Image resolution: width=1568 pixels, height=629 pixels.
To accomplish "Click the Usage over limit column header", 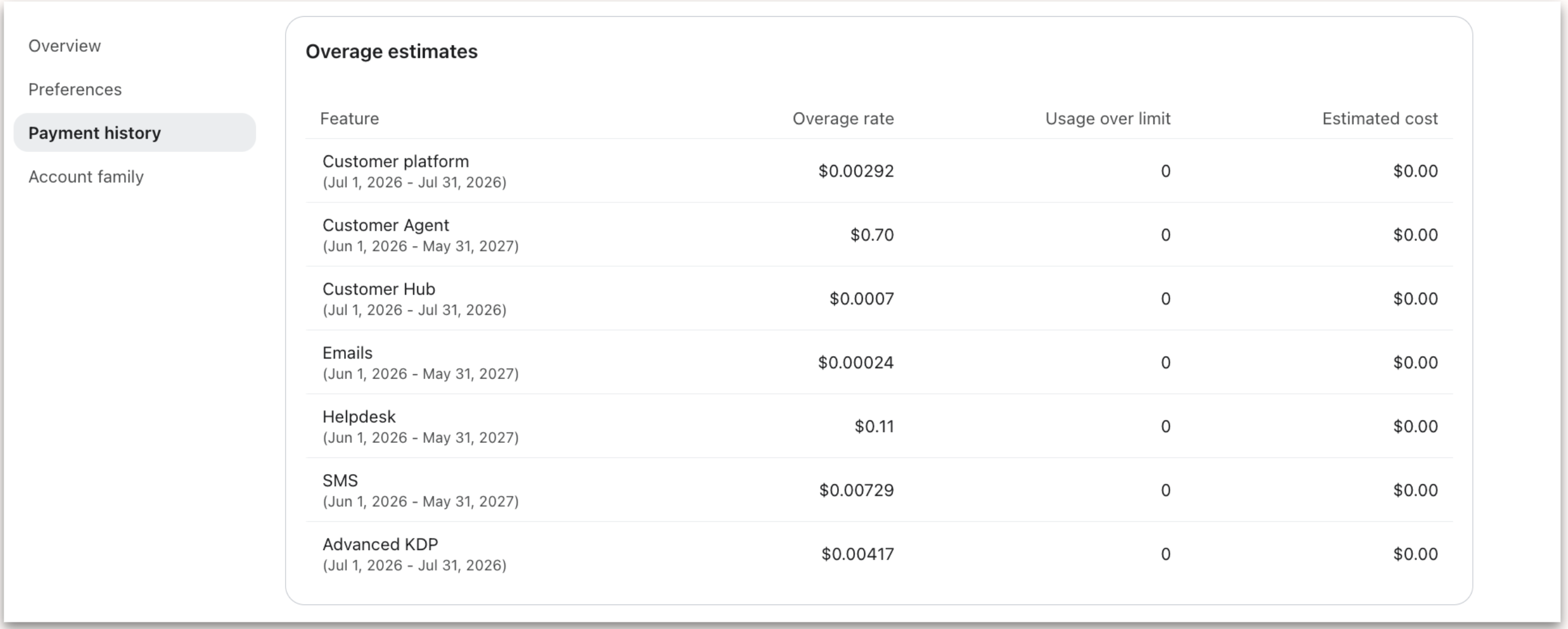I will [x=1108, y=119].
